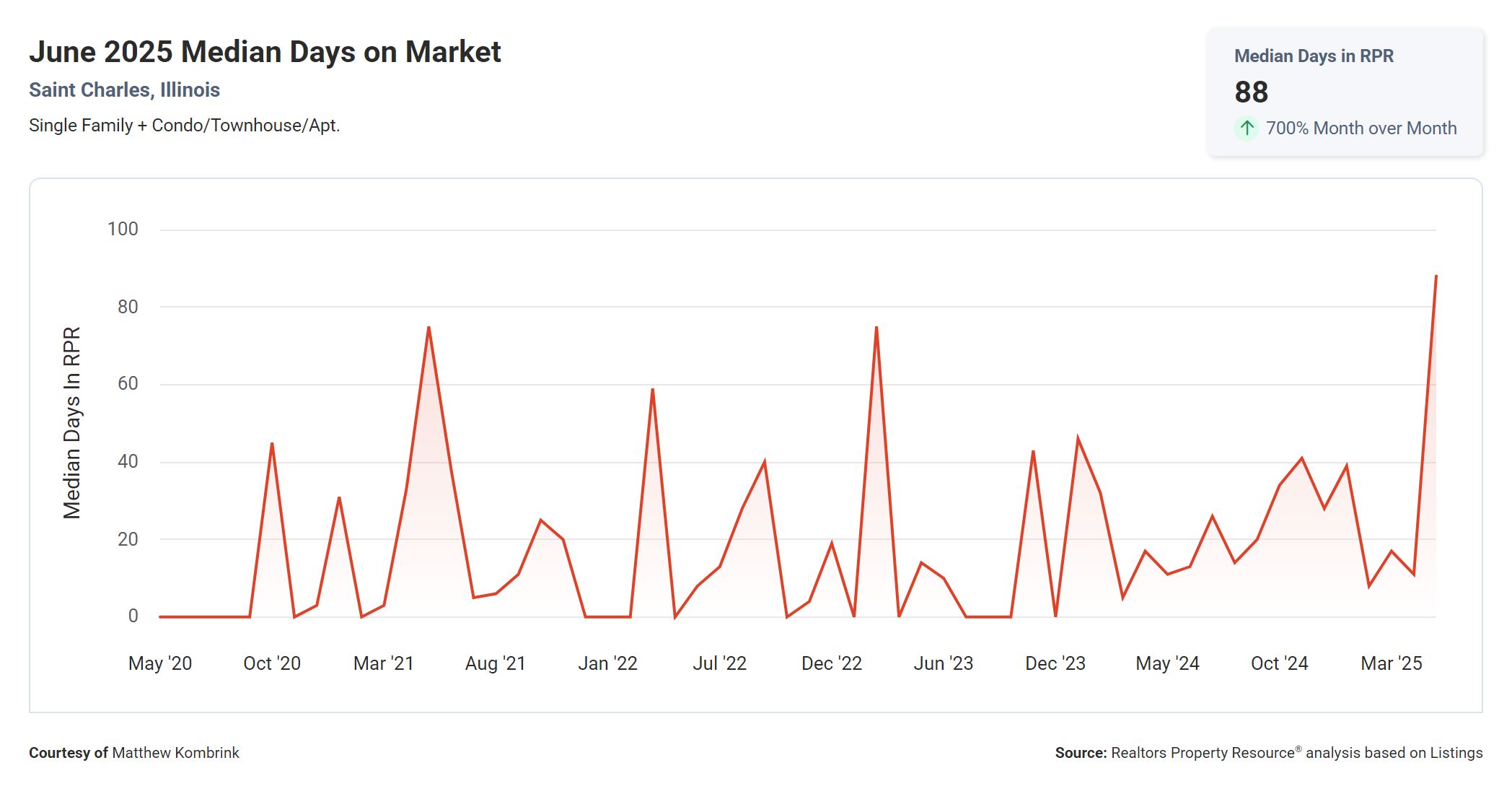Click the Jan '22 axis label
The width and height of the screenshot is (1512, 794).
coord(607,663)
